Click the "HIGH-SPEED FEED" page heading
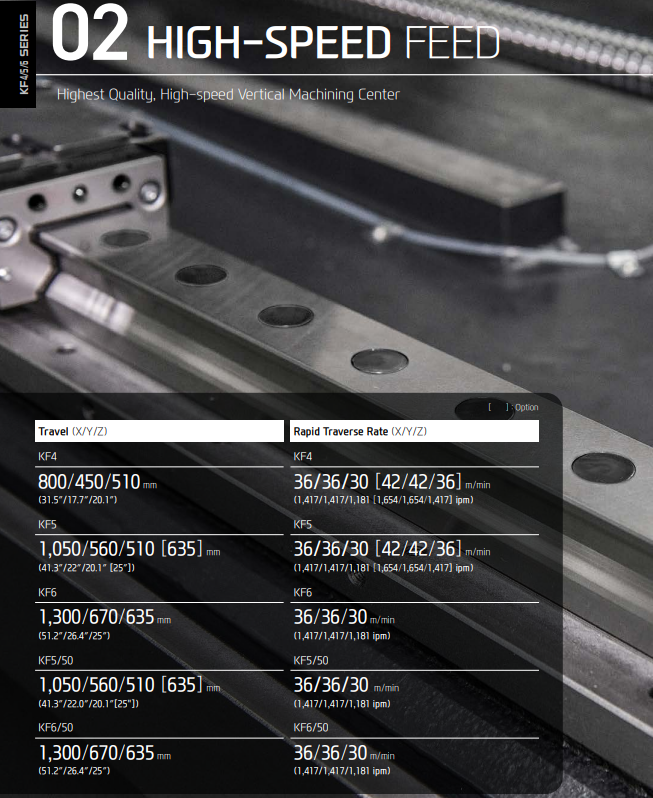Viewport: 653px width, 798px height. 322,42
